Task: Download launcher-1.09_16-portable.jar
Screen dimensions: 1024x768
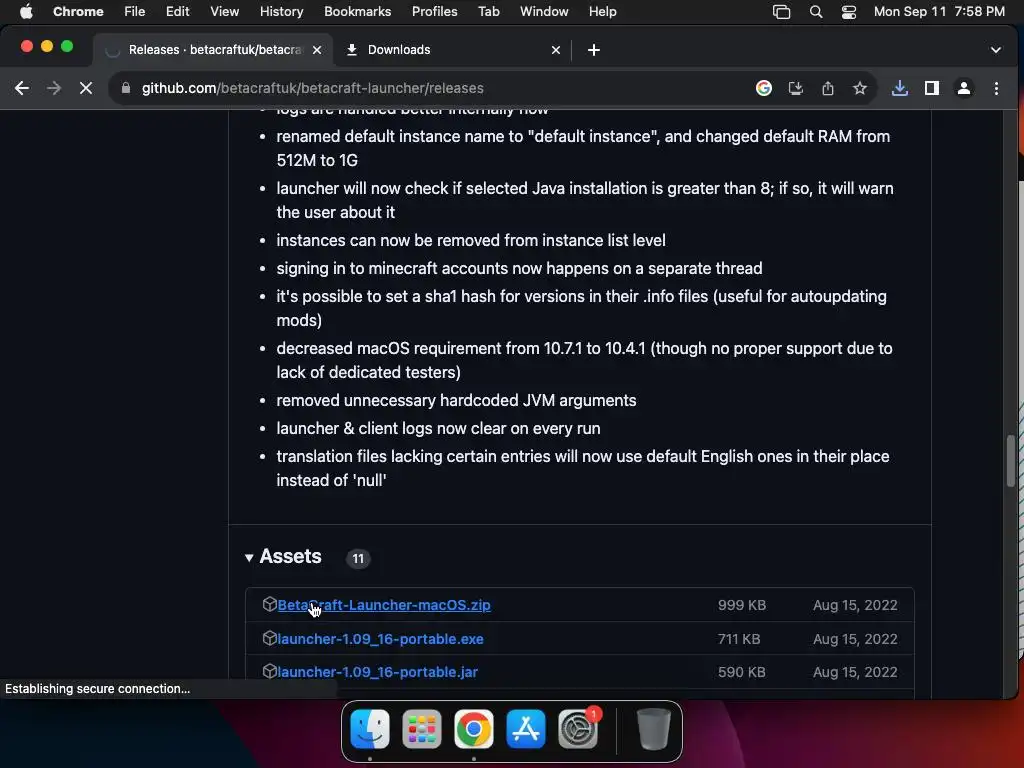Action: 377,672
